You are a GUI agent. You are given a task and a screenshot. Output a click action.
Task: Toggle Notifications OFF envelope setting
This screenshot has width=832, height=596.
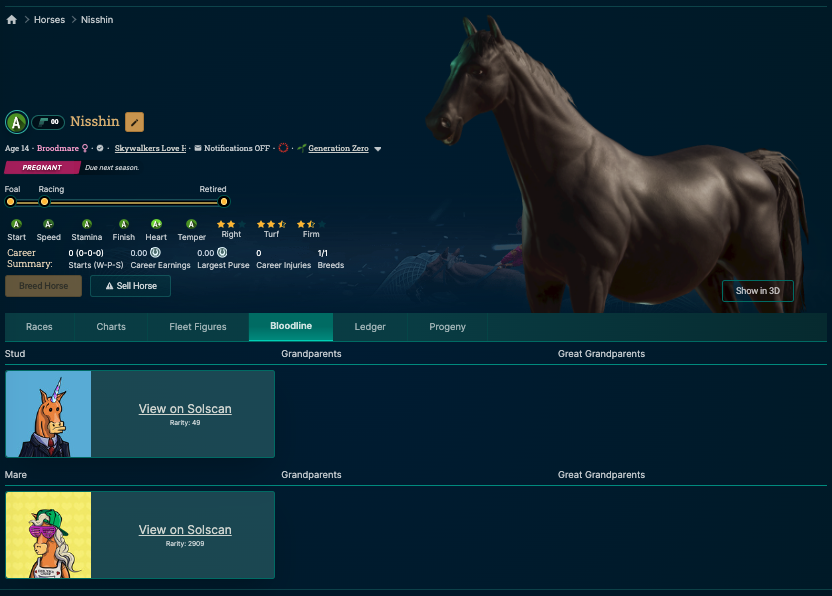(x=232, y=148)
